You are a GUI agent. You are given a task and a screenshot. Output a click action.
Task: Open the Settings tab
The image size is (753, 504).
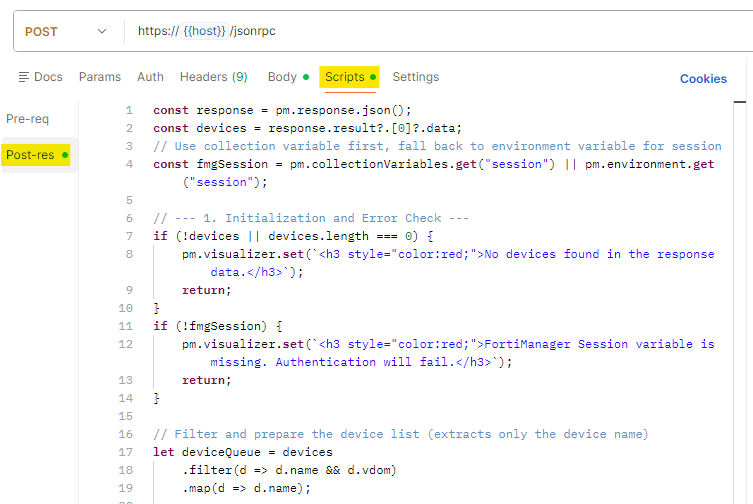click(x=416, y=77)
